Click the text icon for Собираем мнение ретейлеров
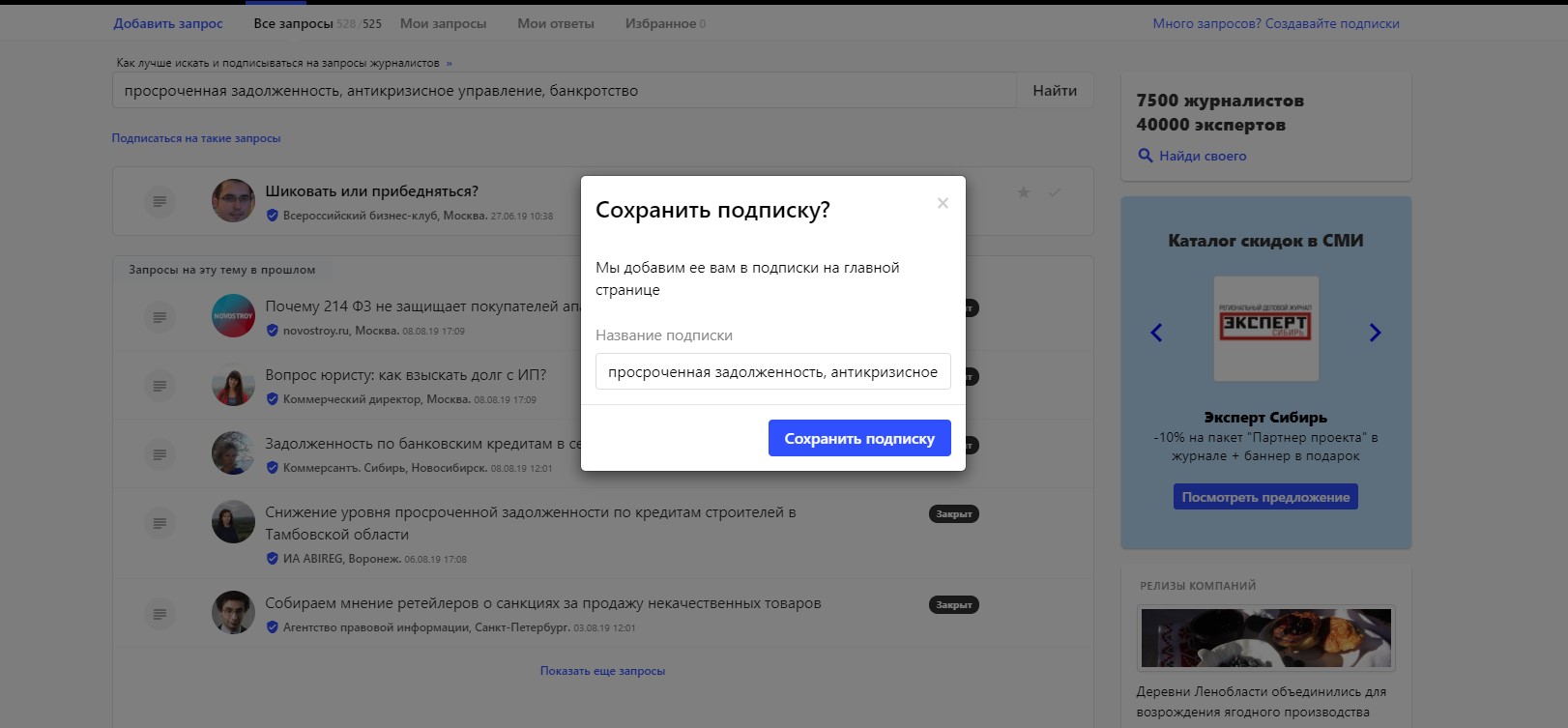1568x728 pixels. [160, 614]
